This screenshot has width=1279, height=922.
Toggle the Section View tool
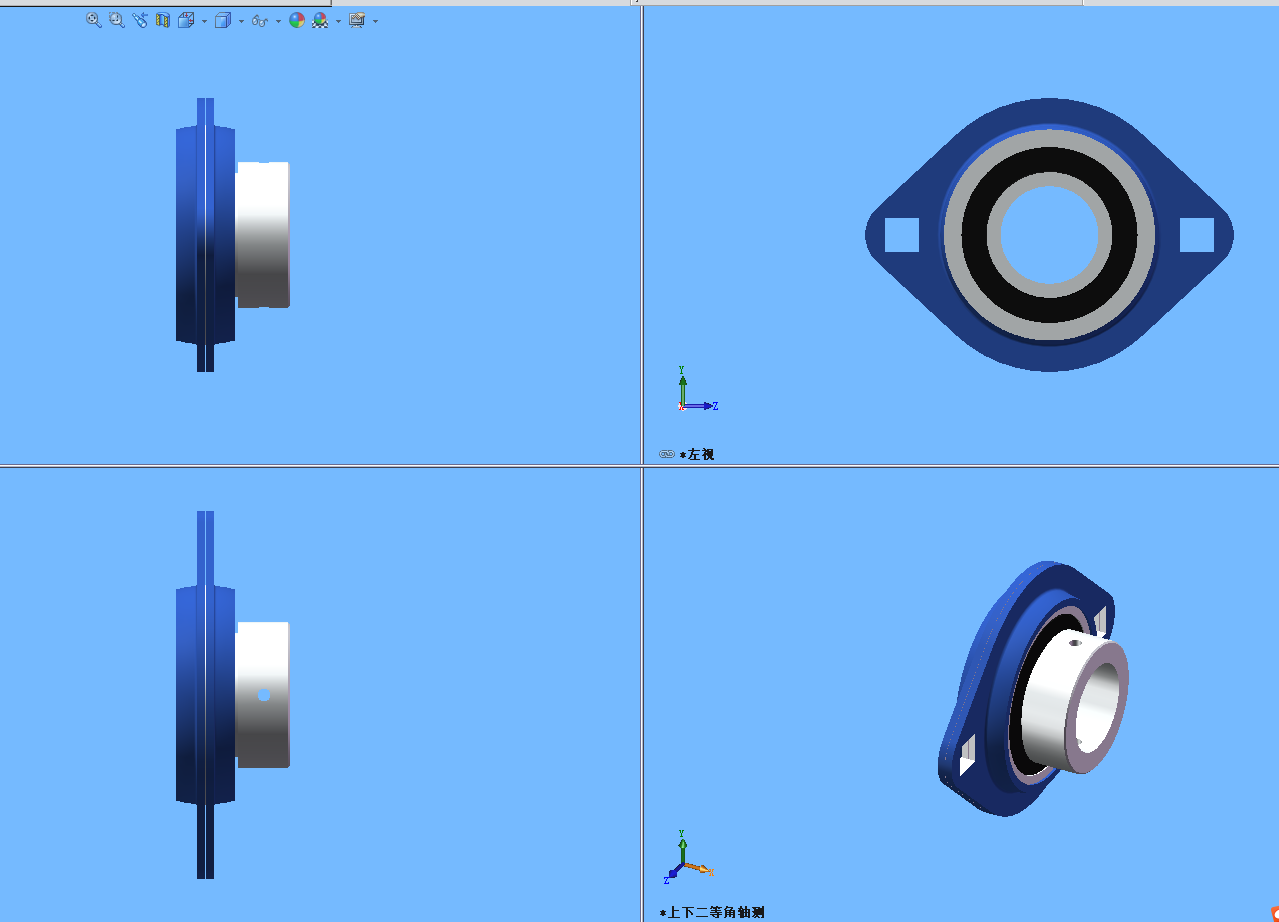pyautogui.click(x=163, y=20)
